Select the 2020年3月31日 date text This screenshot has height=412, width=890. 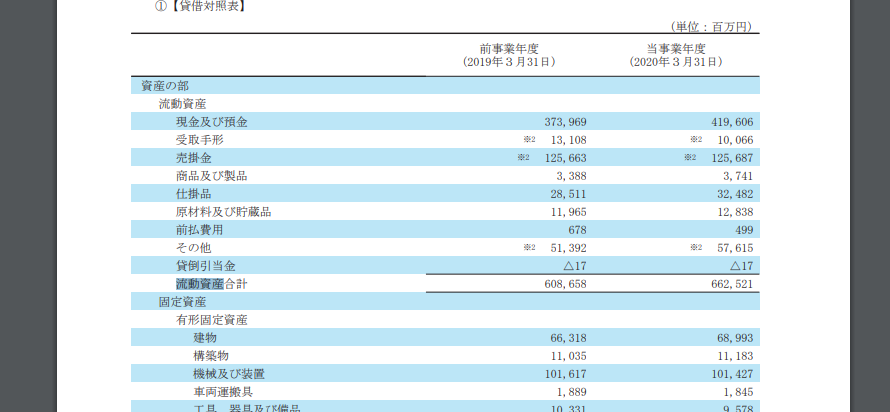(675, 62)
